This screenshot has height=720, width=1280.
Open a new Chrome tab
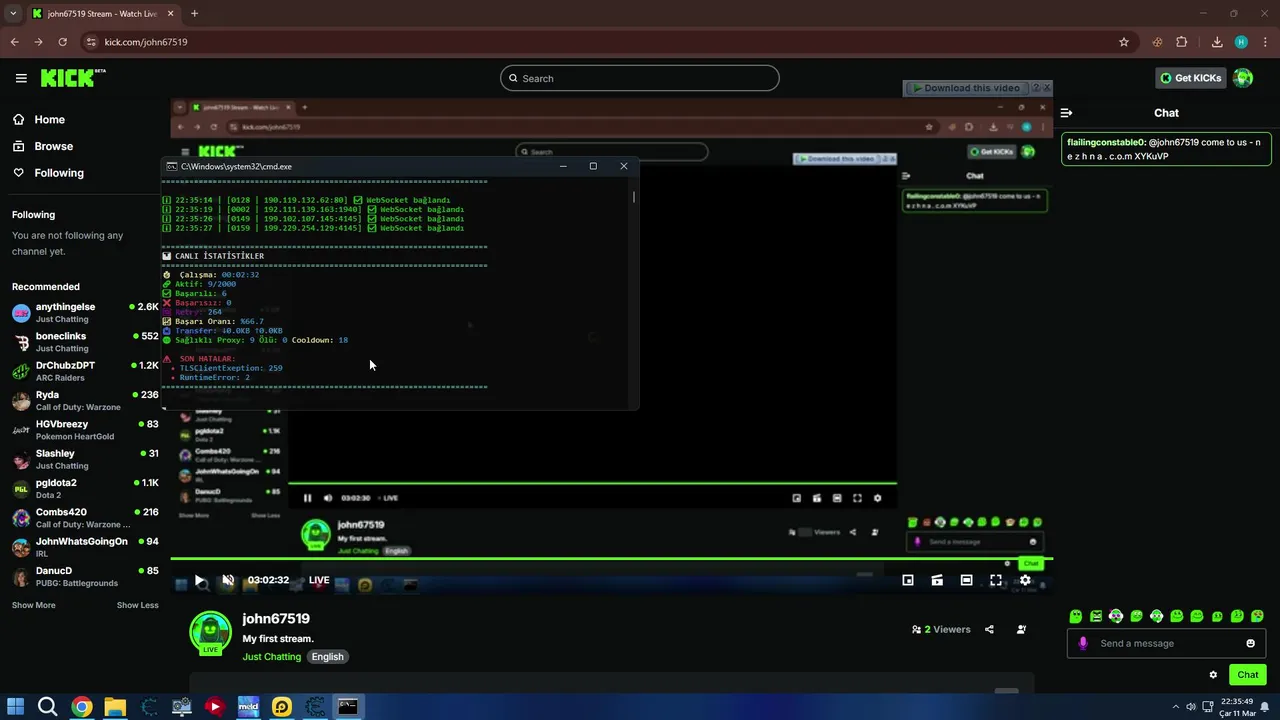coord(194,14)
